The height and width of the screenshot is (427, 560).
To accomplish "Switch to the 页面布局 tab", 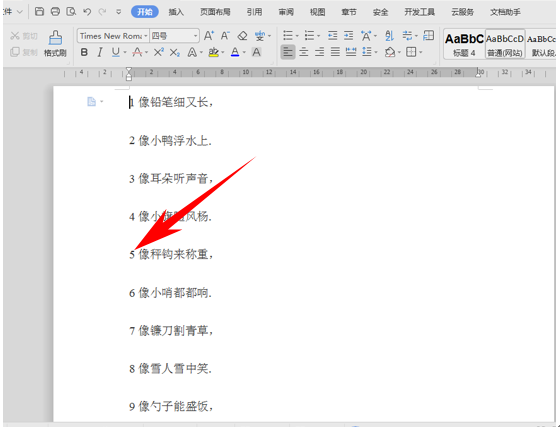I will [x=215, y=12].
